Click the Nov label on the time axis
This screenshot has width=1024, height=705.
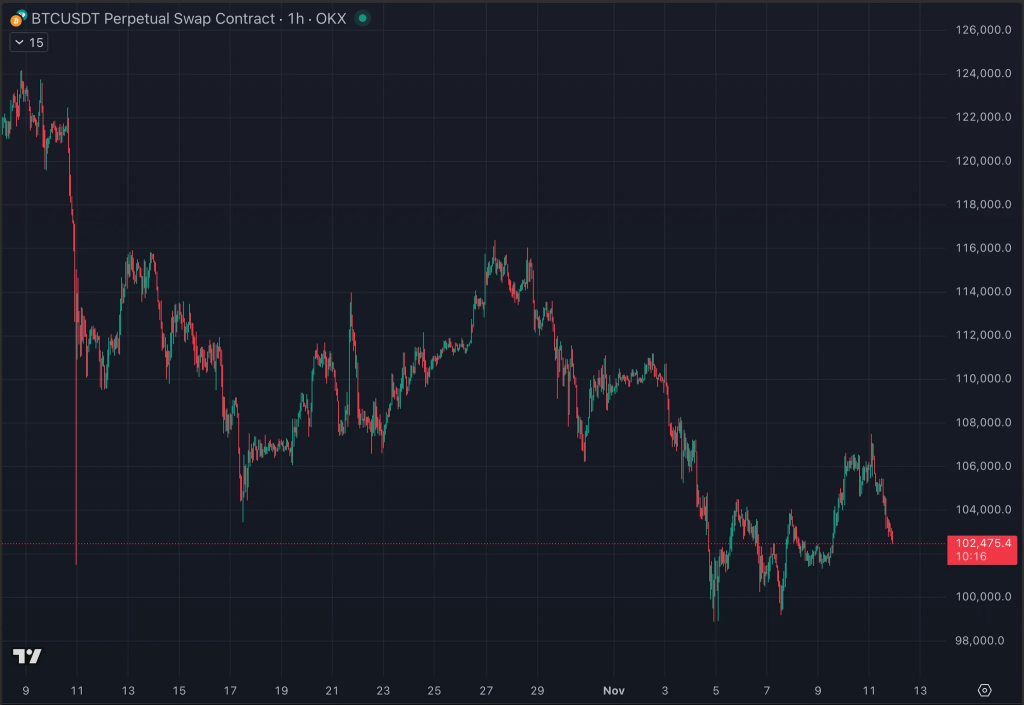click(613, 690)
